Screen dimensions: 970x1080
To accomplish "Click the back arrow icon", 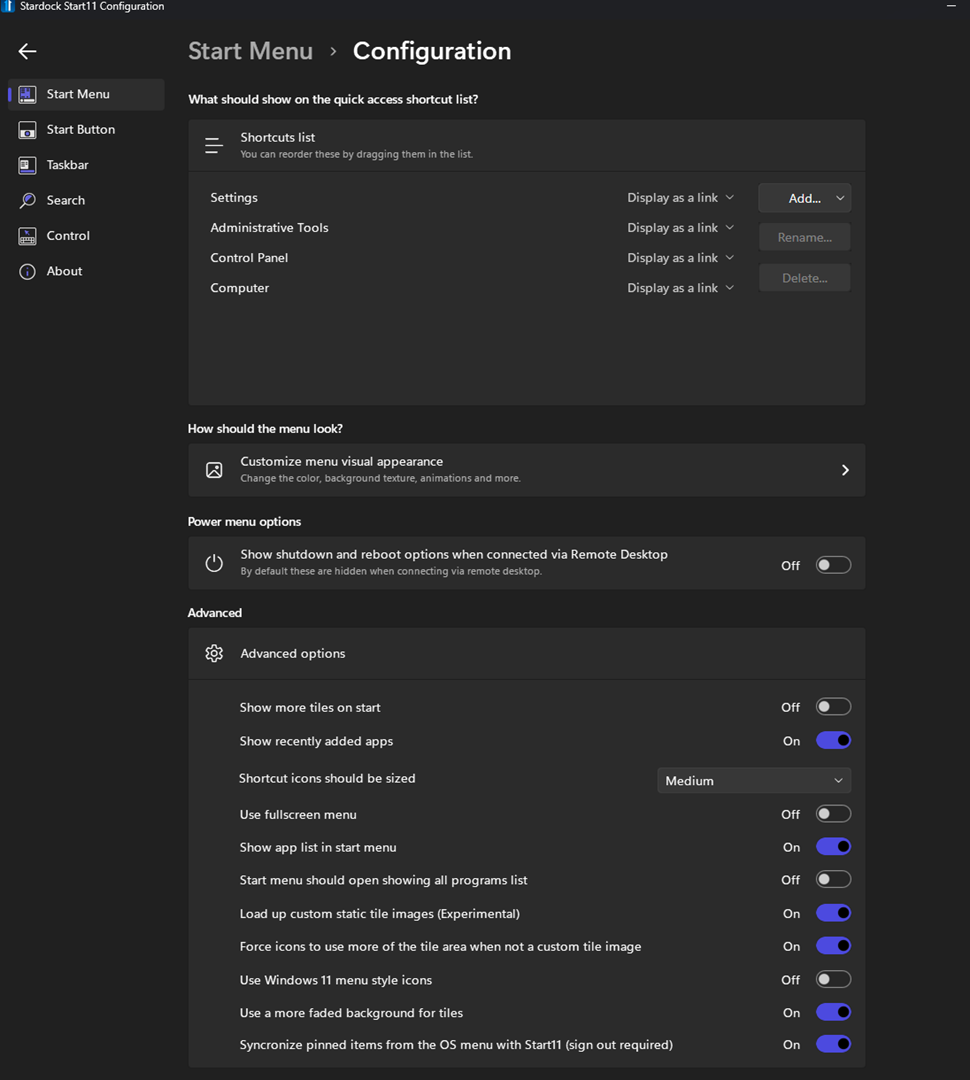I will pyautogui.click(x=27, y=51).
